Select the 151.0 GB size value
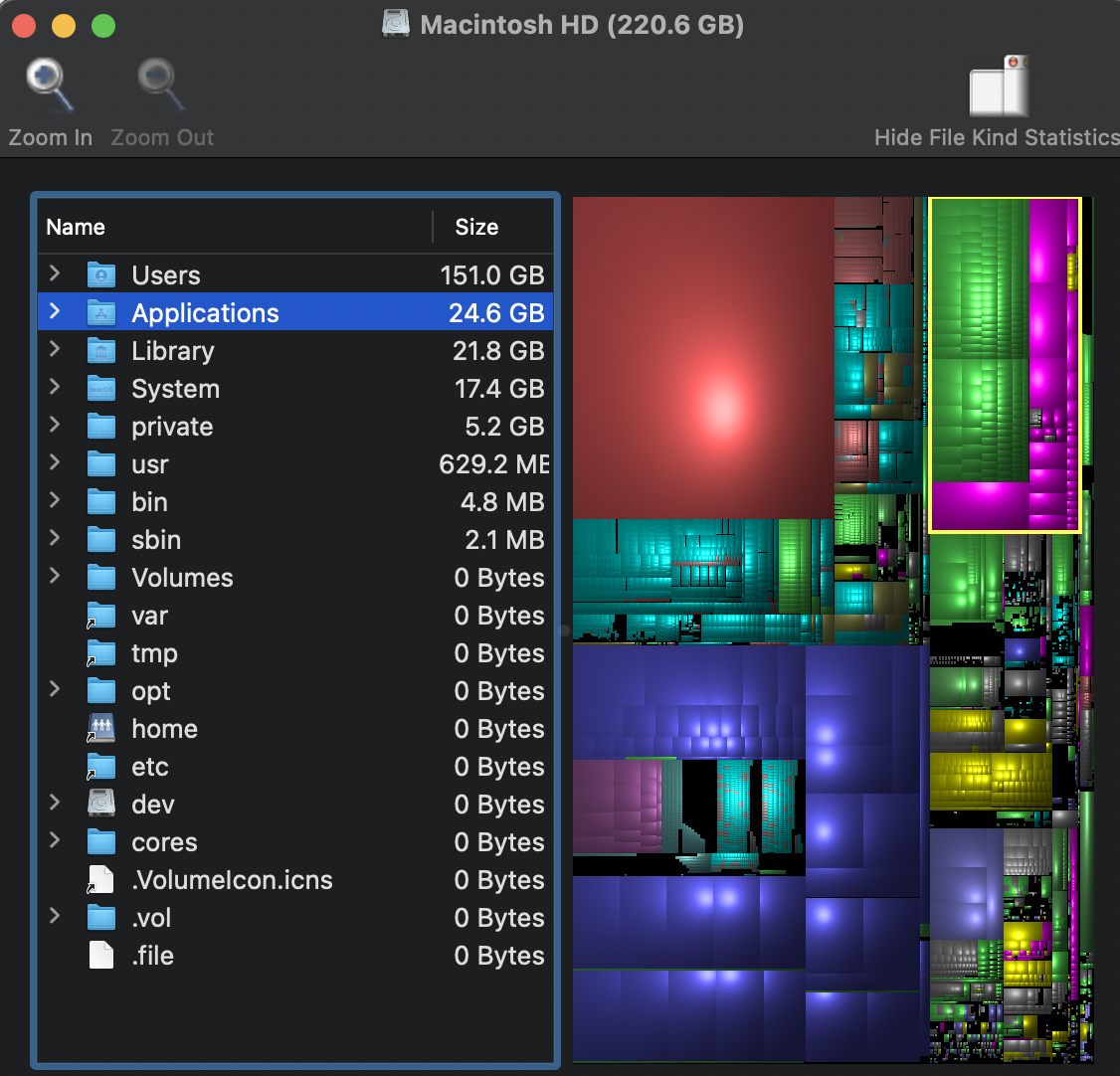The image size is (1120, 1076). tap(492, 274)
